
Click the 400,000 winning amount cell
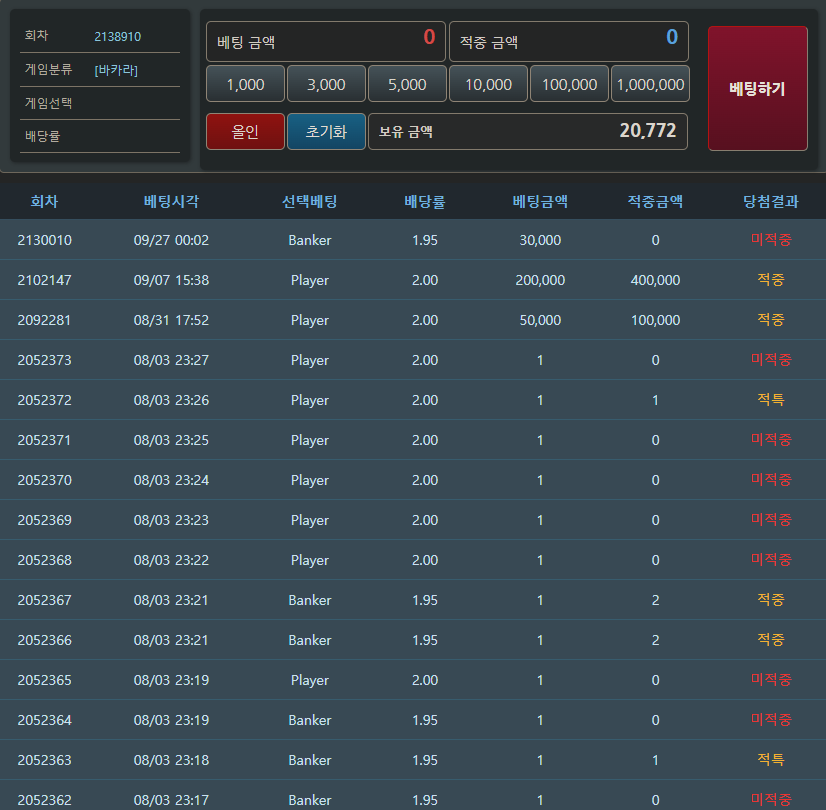coord(655,280)
